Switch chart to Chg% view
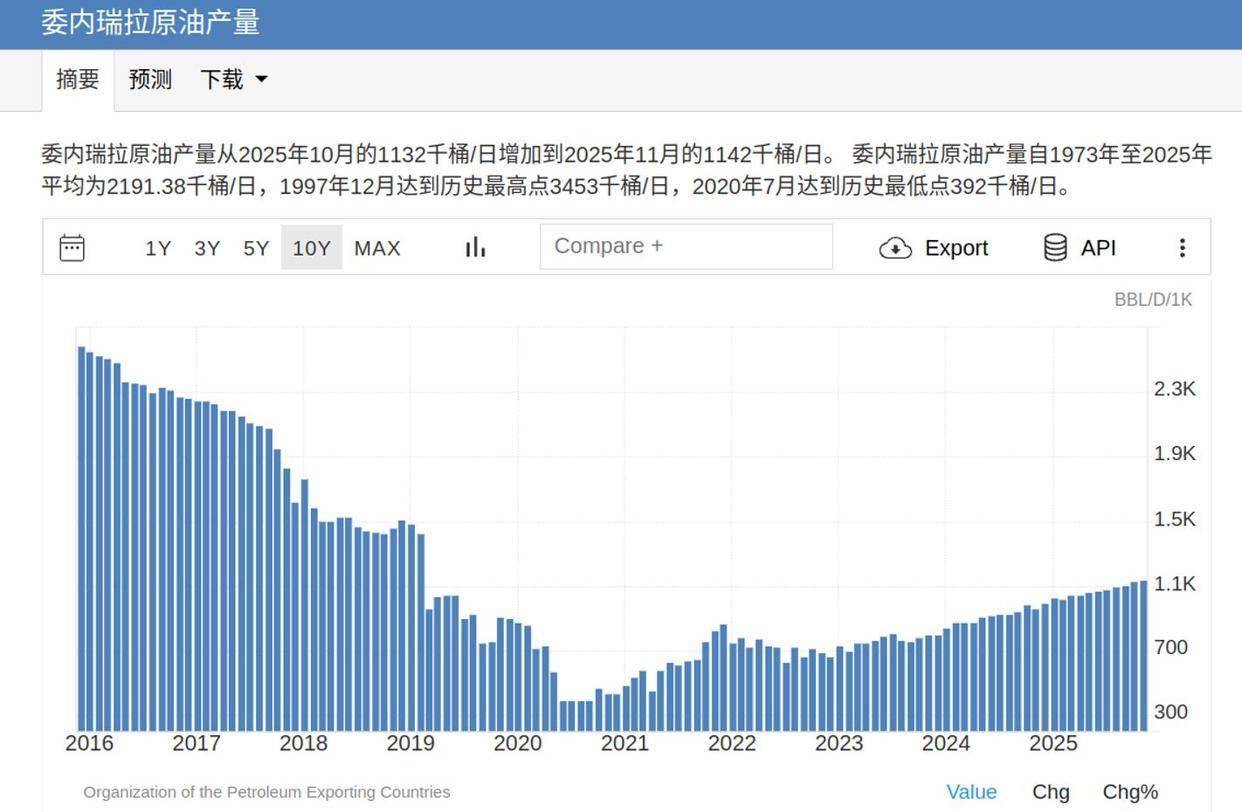Image resolution: width=1242 pixels, height=812 pixels. point(1130,792)
